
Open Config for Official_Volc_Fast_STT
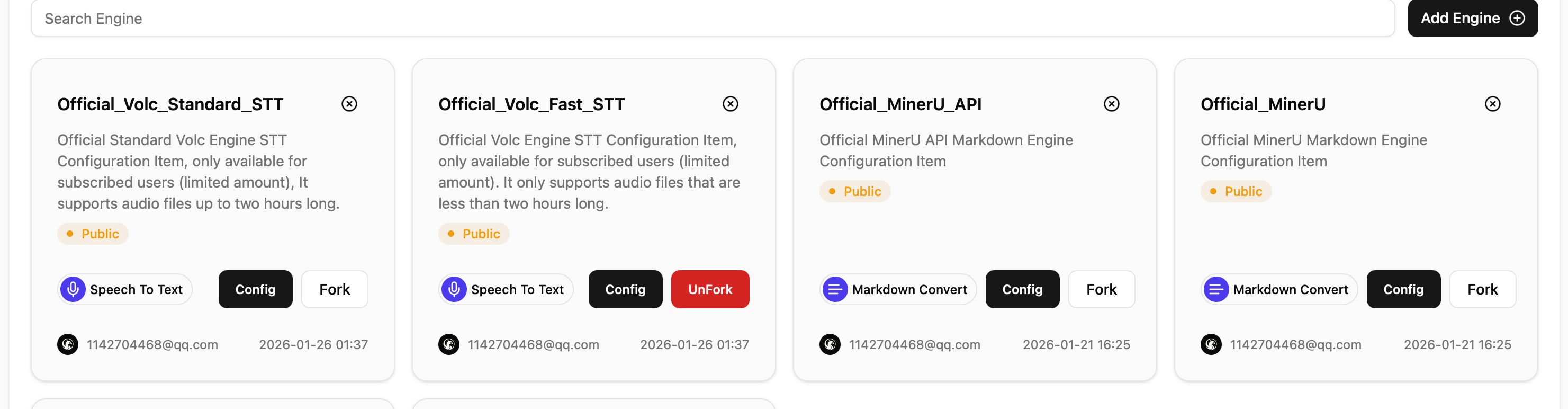[625, 289]
